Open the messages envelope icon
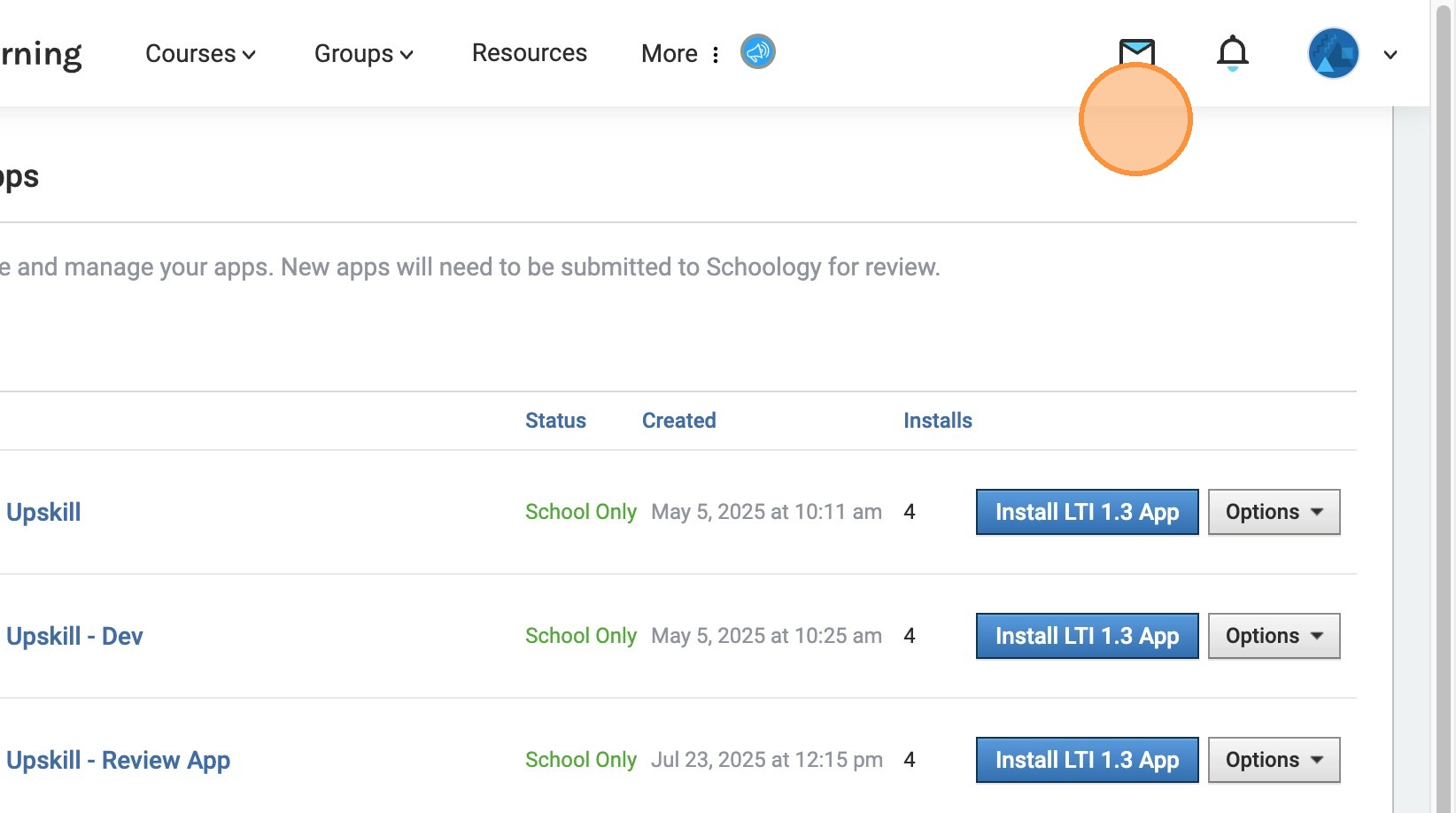The height and width of the screenshot is (813, 1456). [1136, 51]
